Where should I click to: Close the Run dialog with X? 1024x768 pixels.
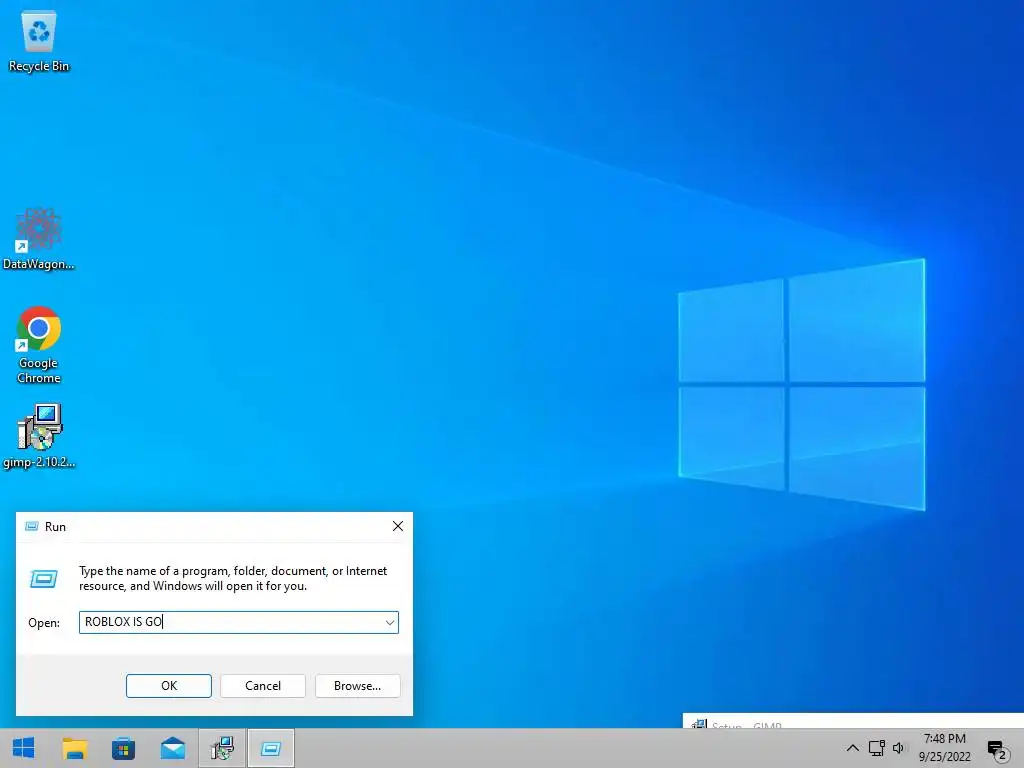[x=398, y=526]
